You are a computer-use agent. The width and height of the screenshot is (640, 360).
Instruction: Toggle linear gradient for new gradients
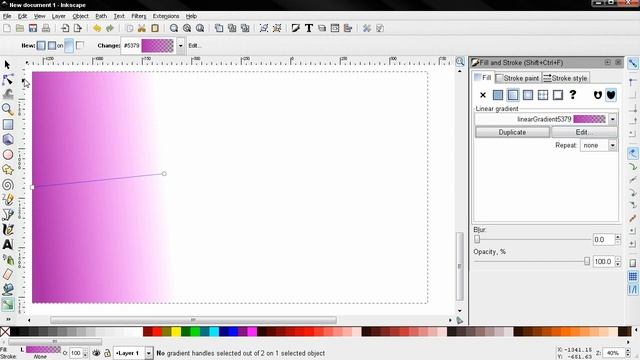41,46
